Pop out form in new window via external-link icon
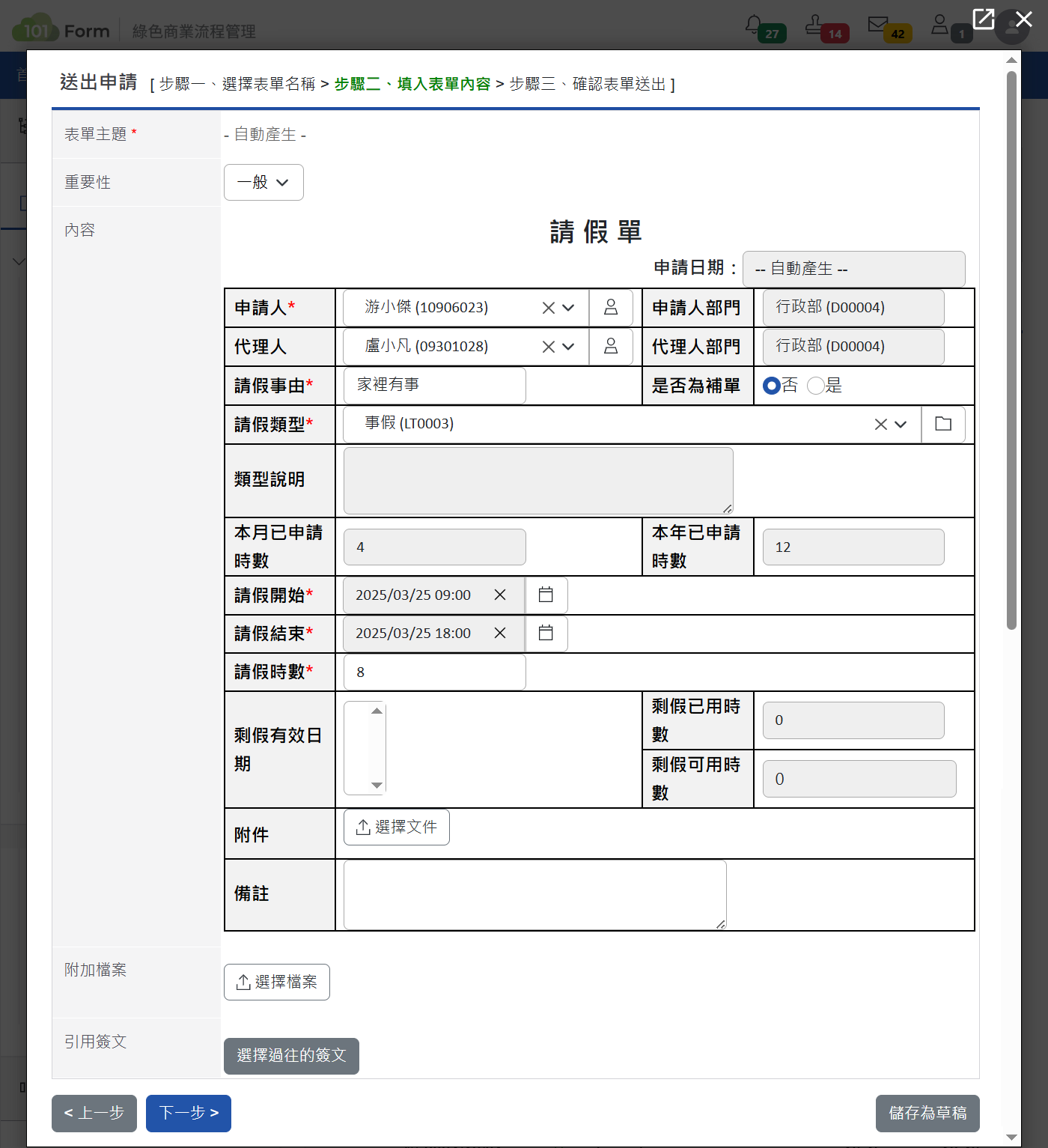The image size is (1048, 1148). tap(983, 19)
